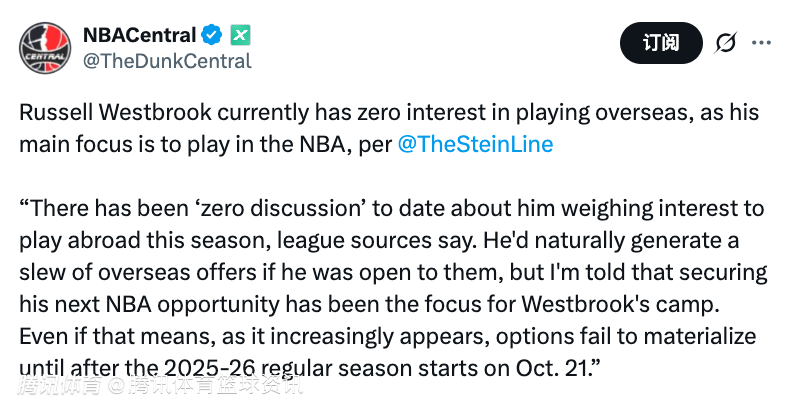Expand the three-dot more options menu
Screen dimensions: 786x410
pos(761,43)
